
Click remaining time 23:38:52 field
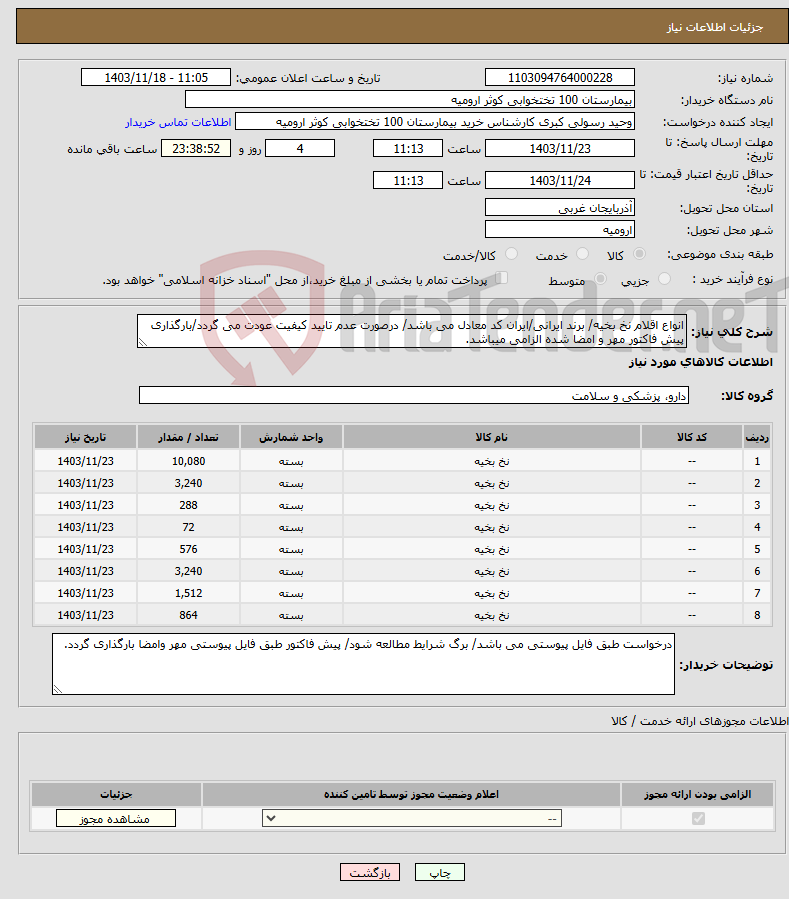click(x=196, y=148)
